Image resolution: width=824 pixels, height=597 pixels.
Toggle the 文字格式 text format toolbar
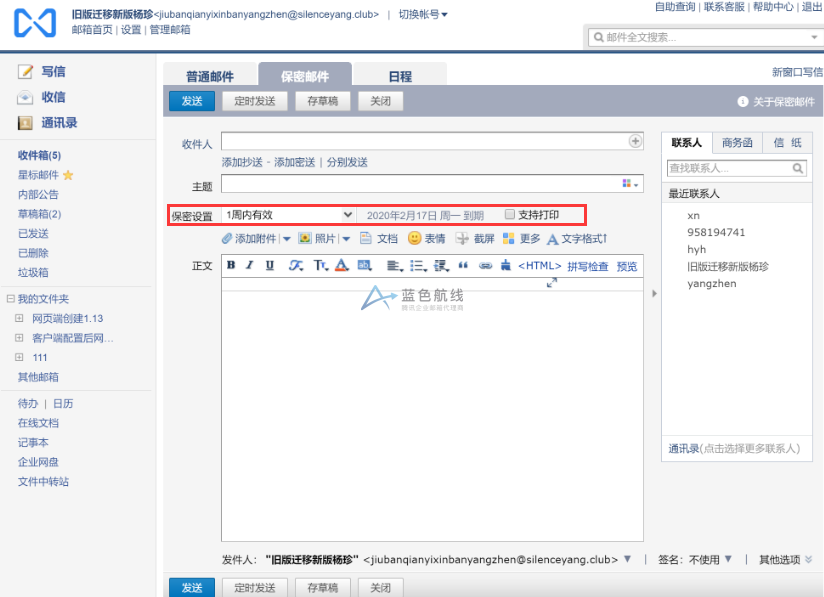coord(577,239)
